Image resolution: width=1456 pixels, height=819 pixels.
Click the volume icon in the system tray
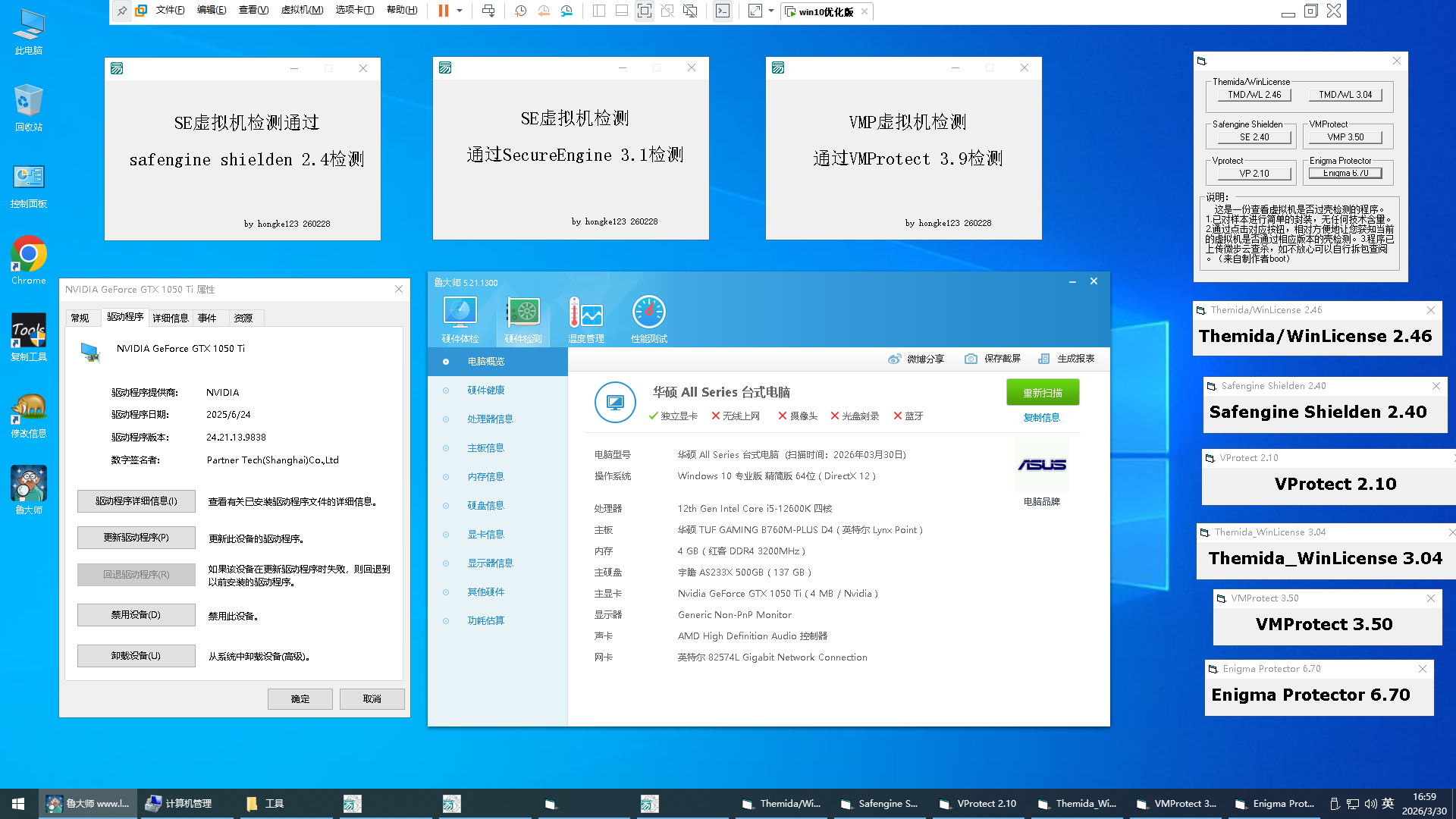1370,803
